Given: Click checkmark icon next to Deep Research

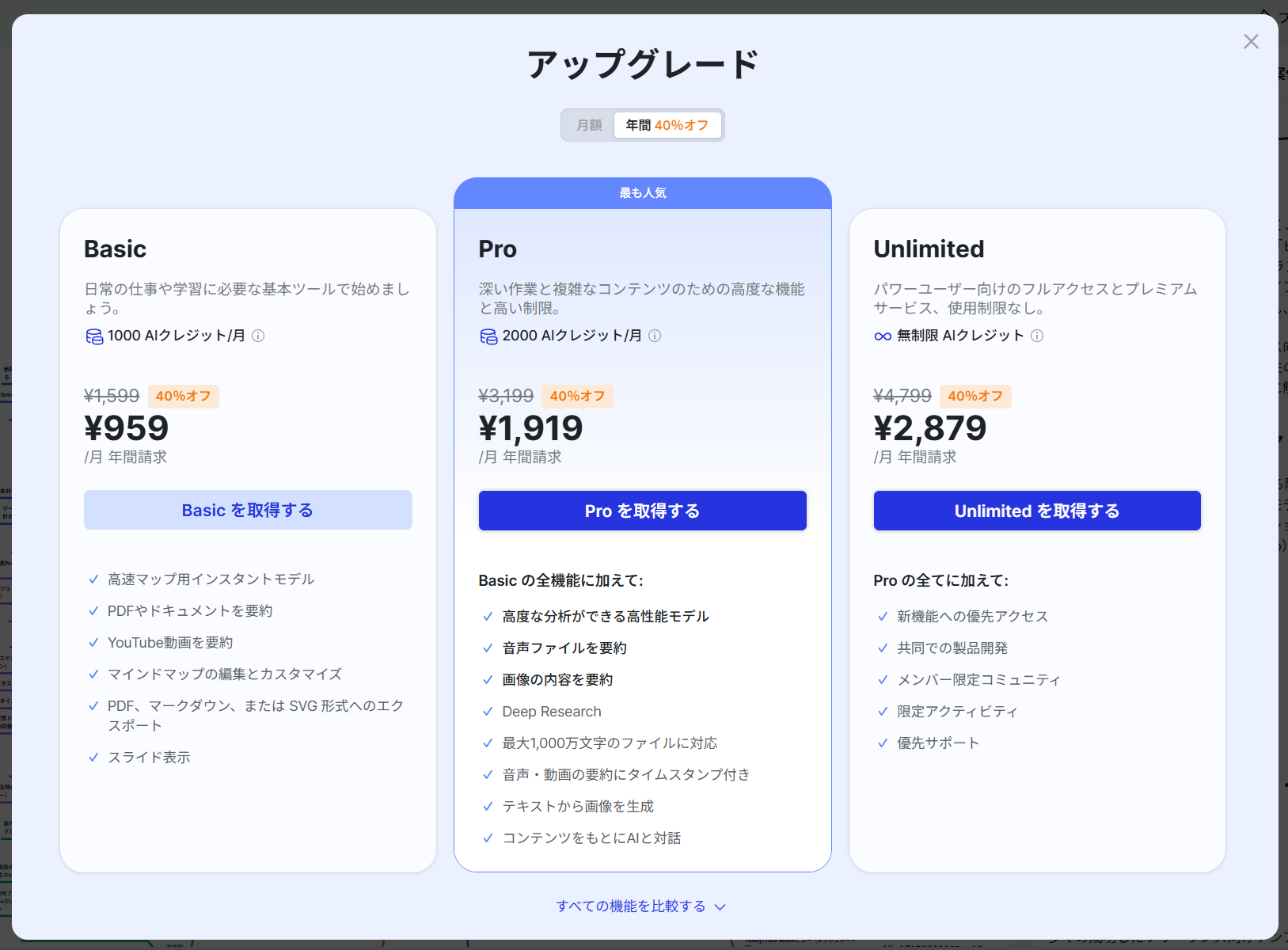Looking at the screenshot, I should coord(488,712).
